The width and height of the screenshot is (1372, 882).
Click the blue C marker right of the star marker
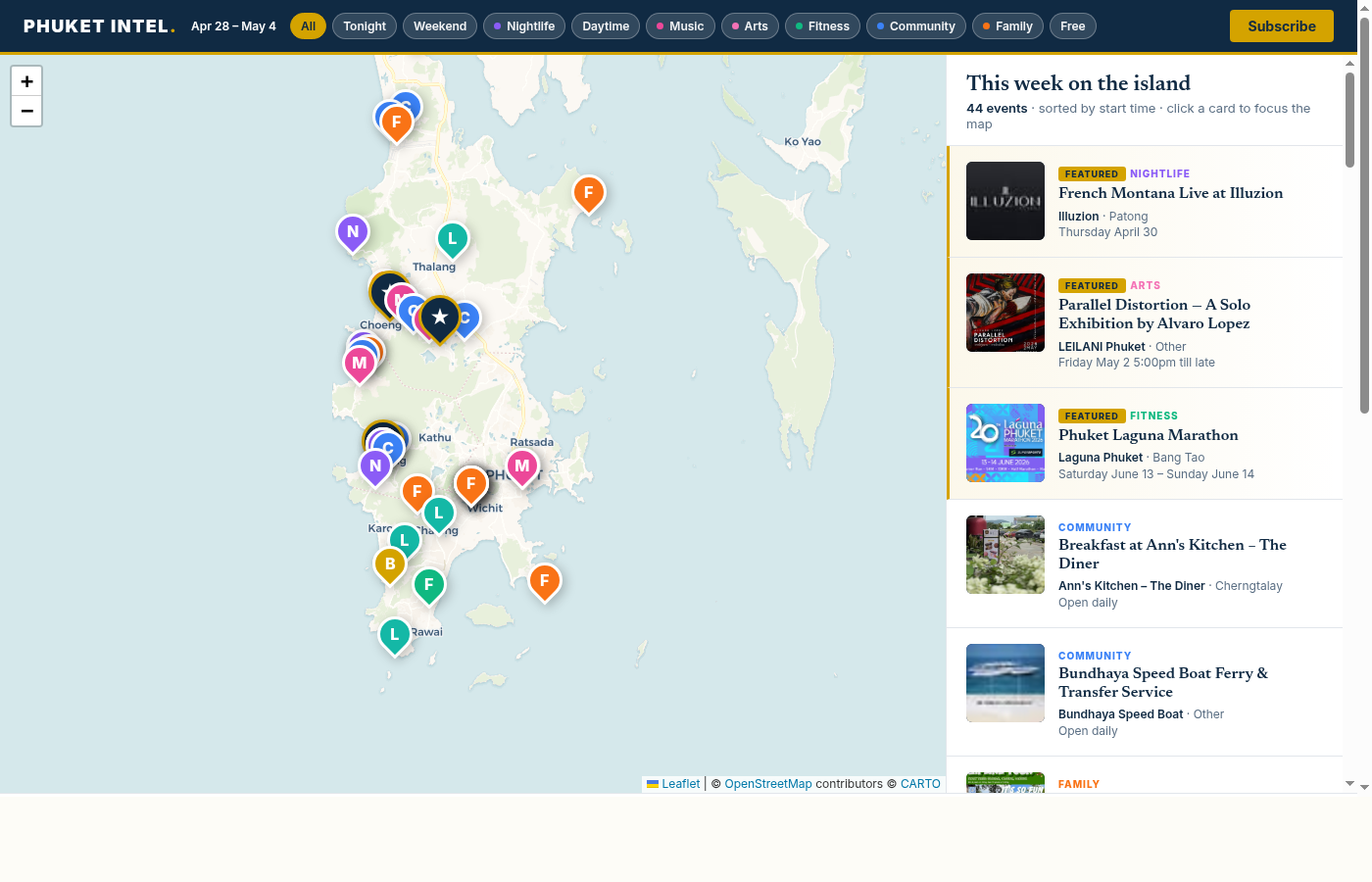coord(469,318)
